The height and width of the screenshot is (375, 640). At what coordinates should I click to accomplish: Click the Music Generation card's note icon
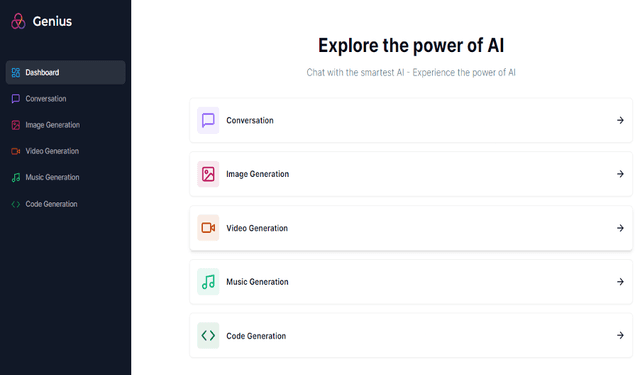tap(208, 282)
